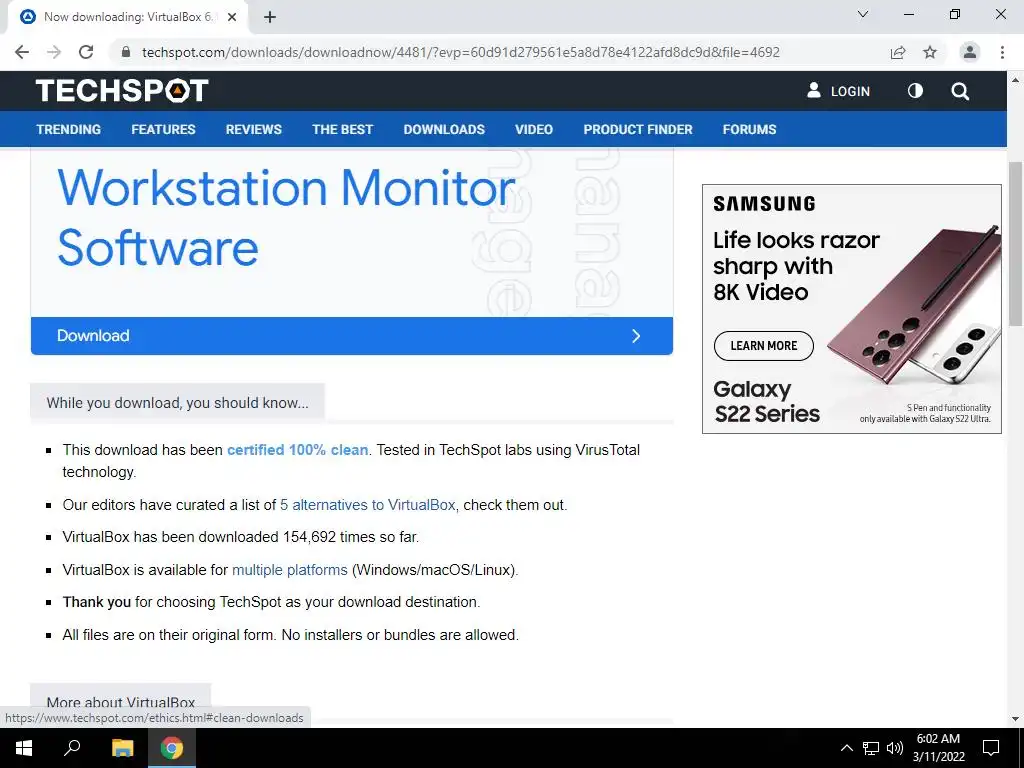Show hidden system tray icons
Screen dimensions: 1024x768
click(846, 748)
